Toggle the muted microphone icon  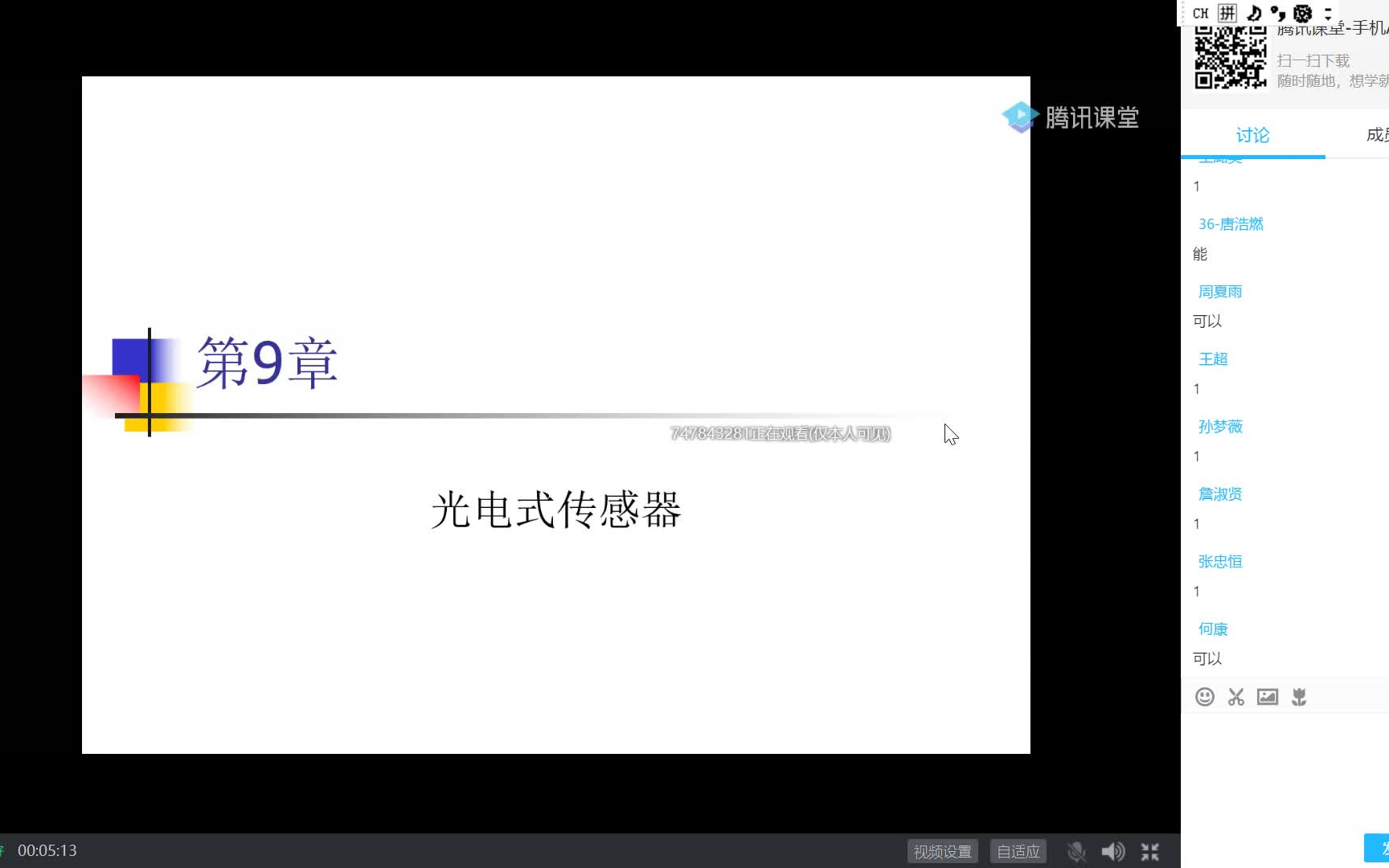[x=1076, y=851]
